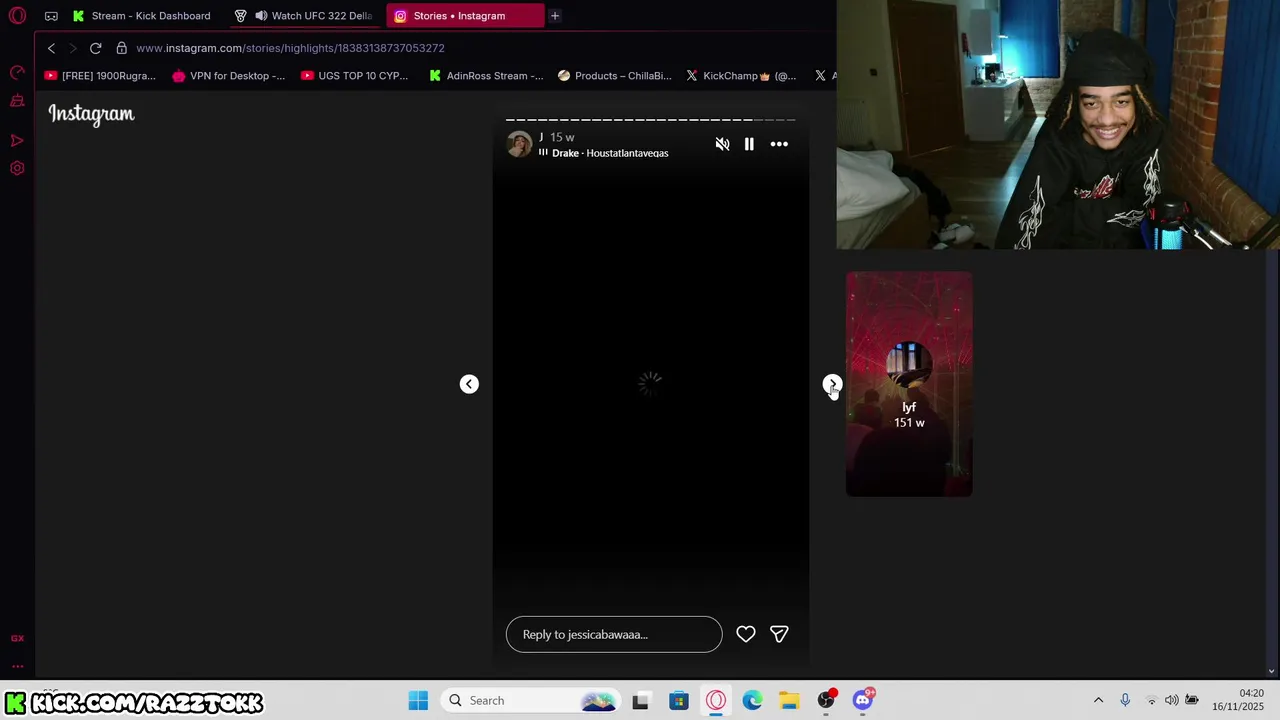Like the story with the heart icon

746,634
